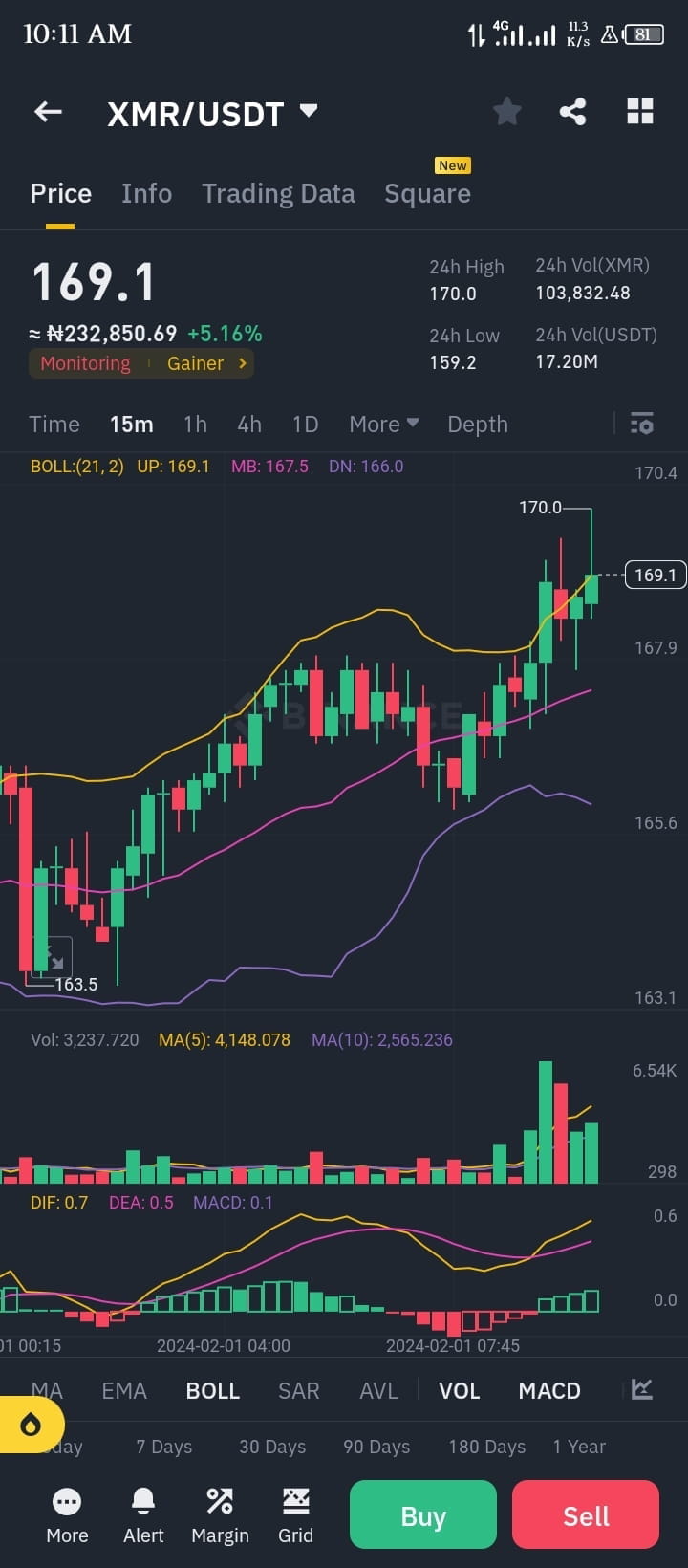Open the markets grid icon

[639, 111]
